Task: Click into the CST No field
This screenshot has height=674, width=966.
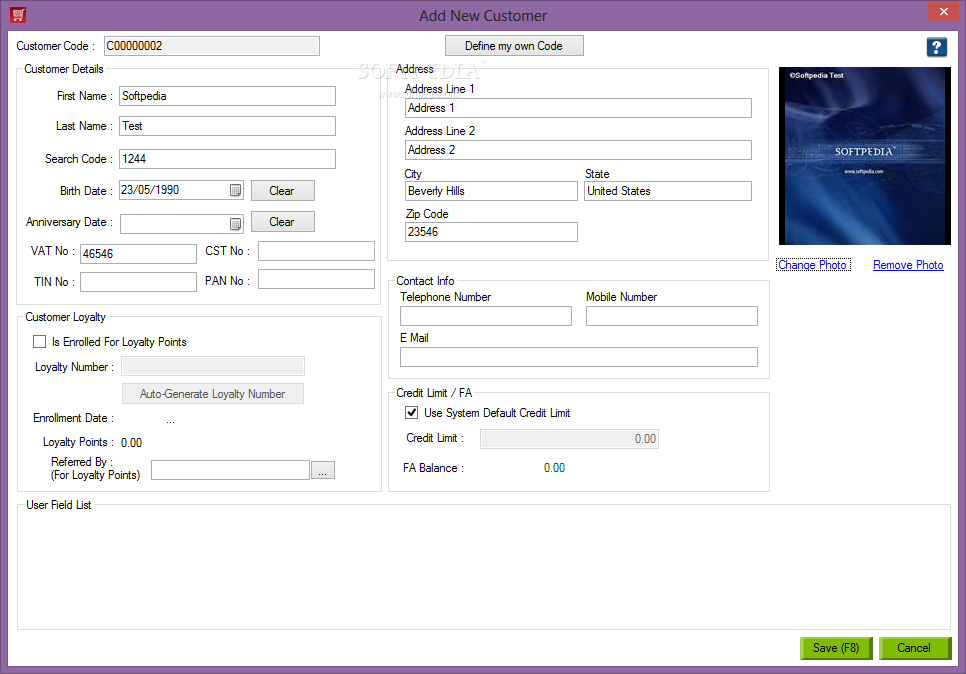Action: point(316,251)
